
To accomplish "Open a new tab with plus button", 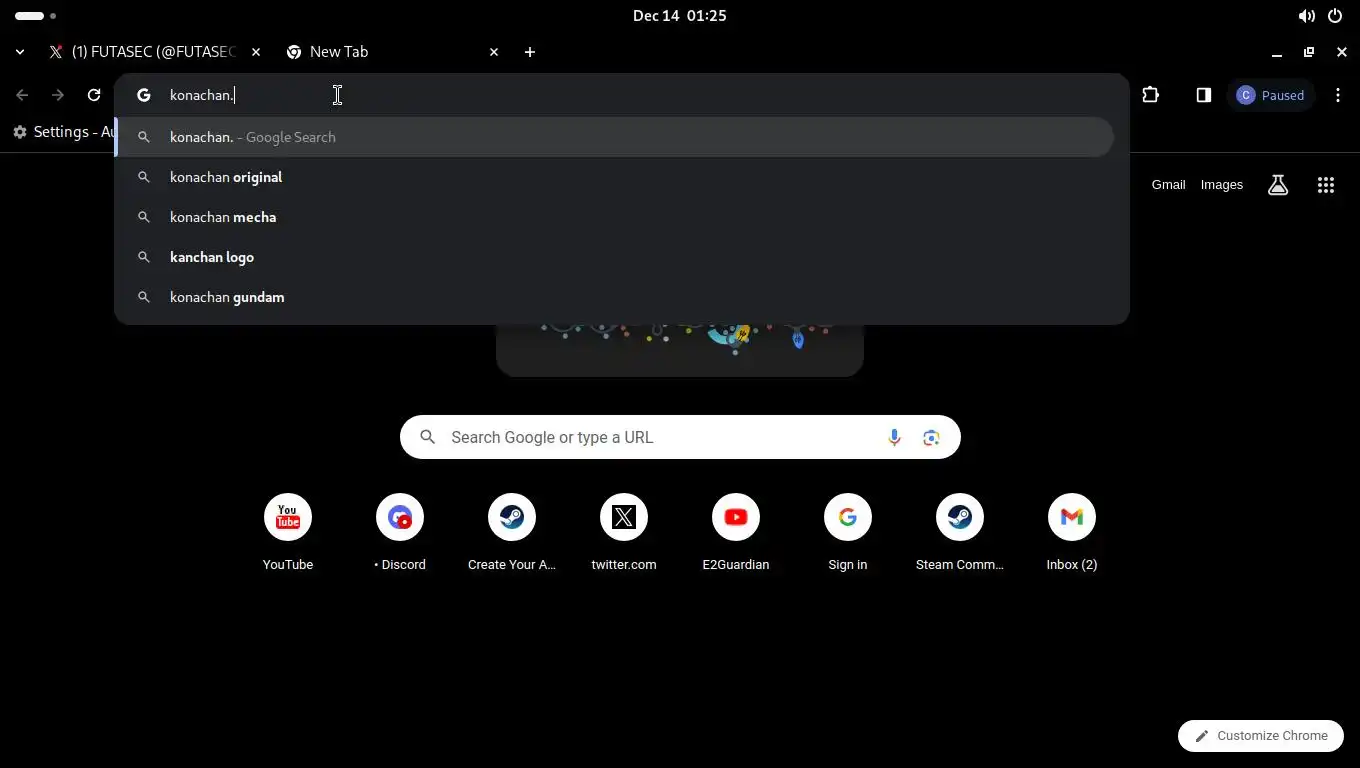I will pos(530,52).
